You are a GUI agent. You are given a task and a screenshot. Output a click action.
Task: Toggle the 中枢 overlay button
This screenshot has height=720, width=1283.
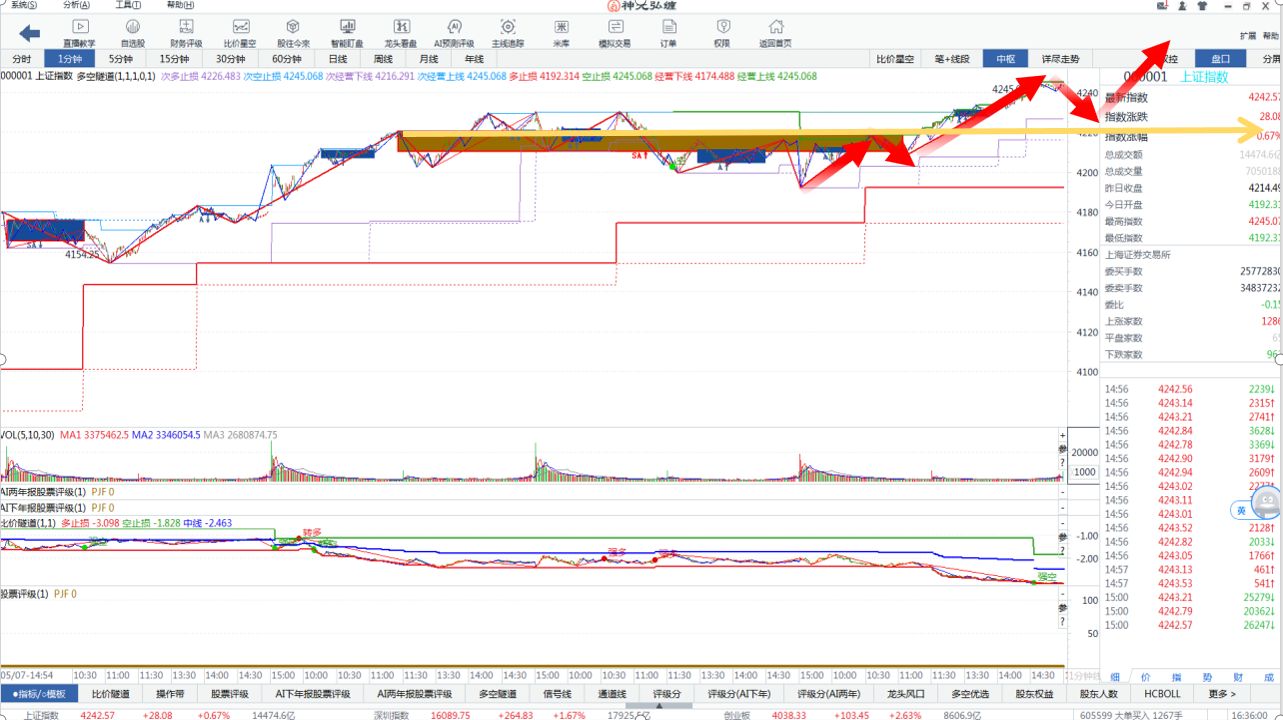pyautogui.click(x=1004, y=59)
